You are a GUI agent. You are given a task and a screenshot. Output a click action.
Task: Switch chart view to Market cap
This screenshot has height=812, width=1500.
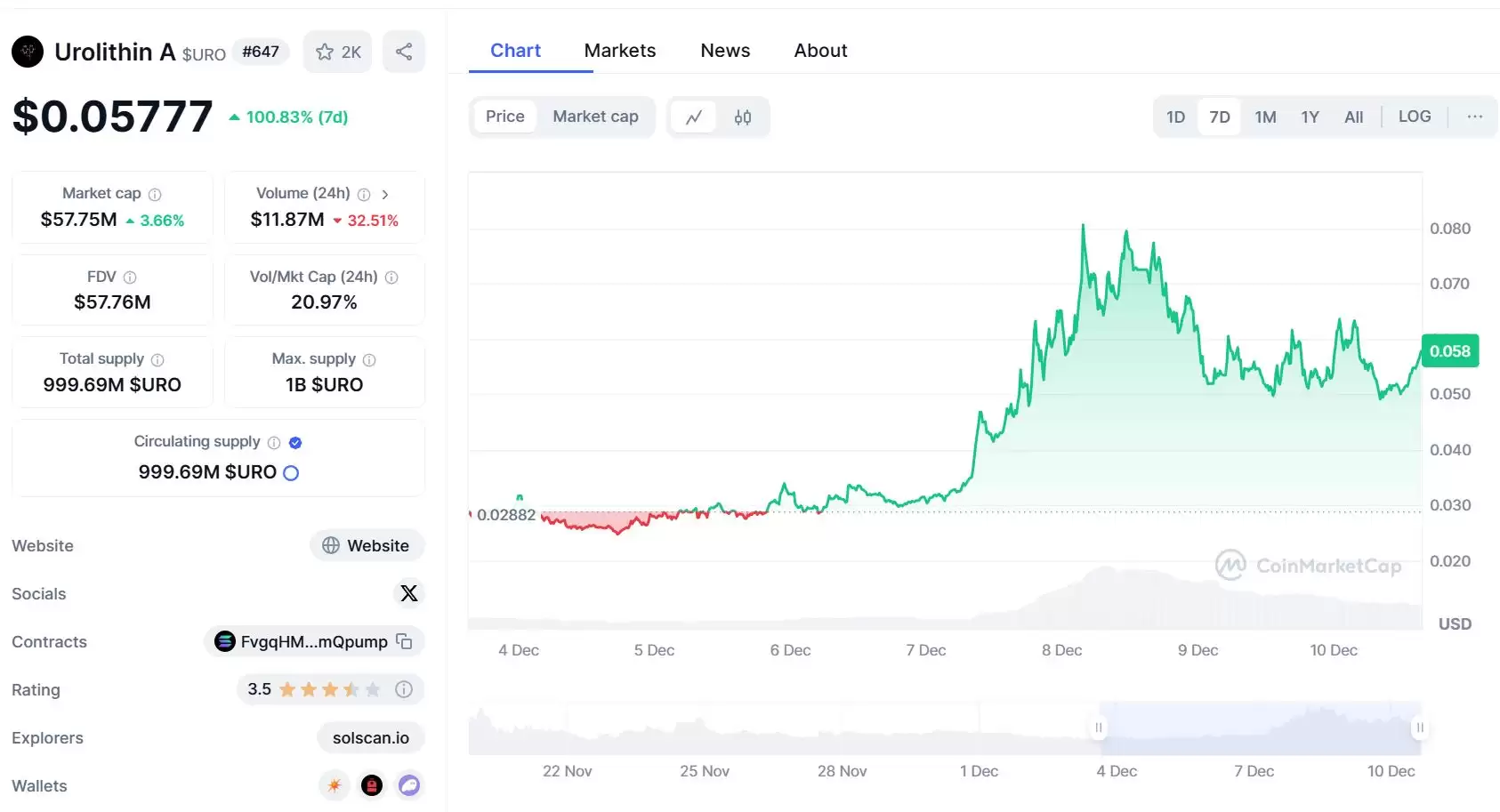tap(595, 117)
